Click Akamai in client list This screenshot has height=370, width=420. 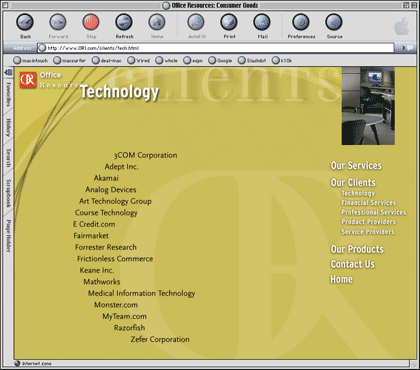click(106, 178)
